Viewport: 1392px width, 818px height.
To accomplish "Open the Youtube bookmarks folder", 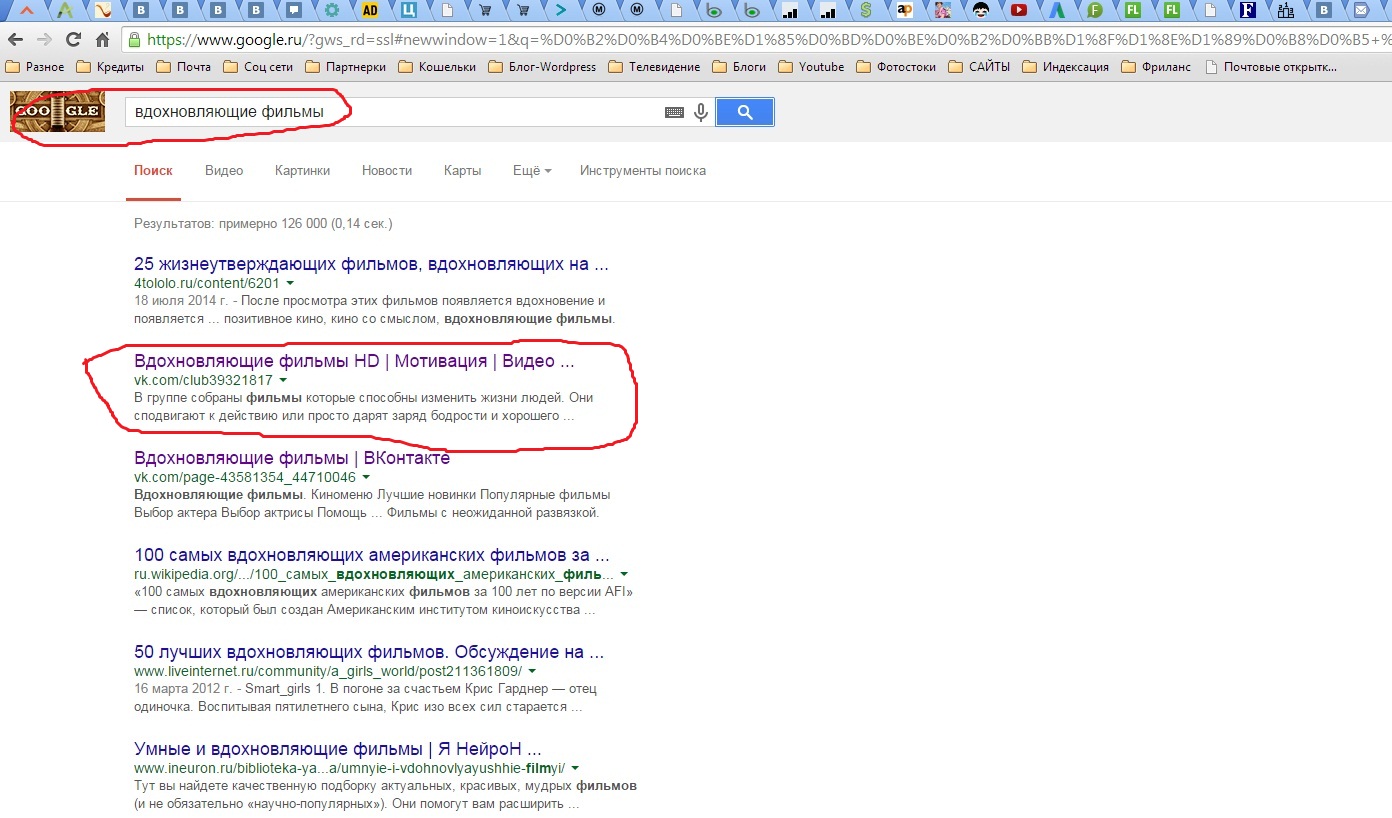I will click(x=812, y=67).
